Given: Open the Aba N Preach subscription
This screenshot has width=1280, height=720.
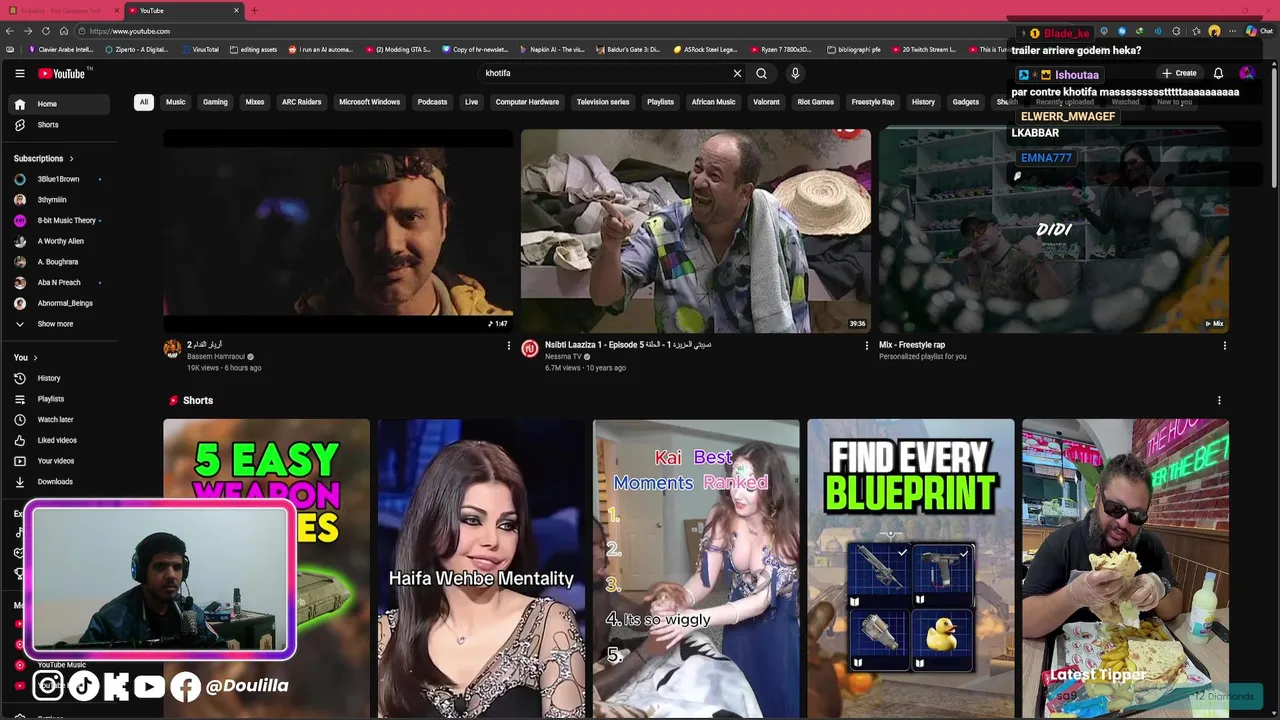Looking at the screenshot, I should click(60, 283).
